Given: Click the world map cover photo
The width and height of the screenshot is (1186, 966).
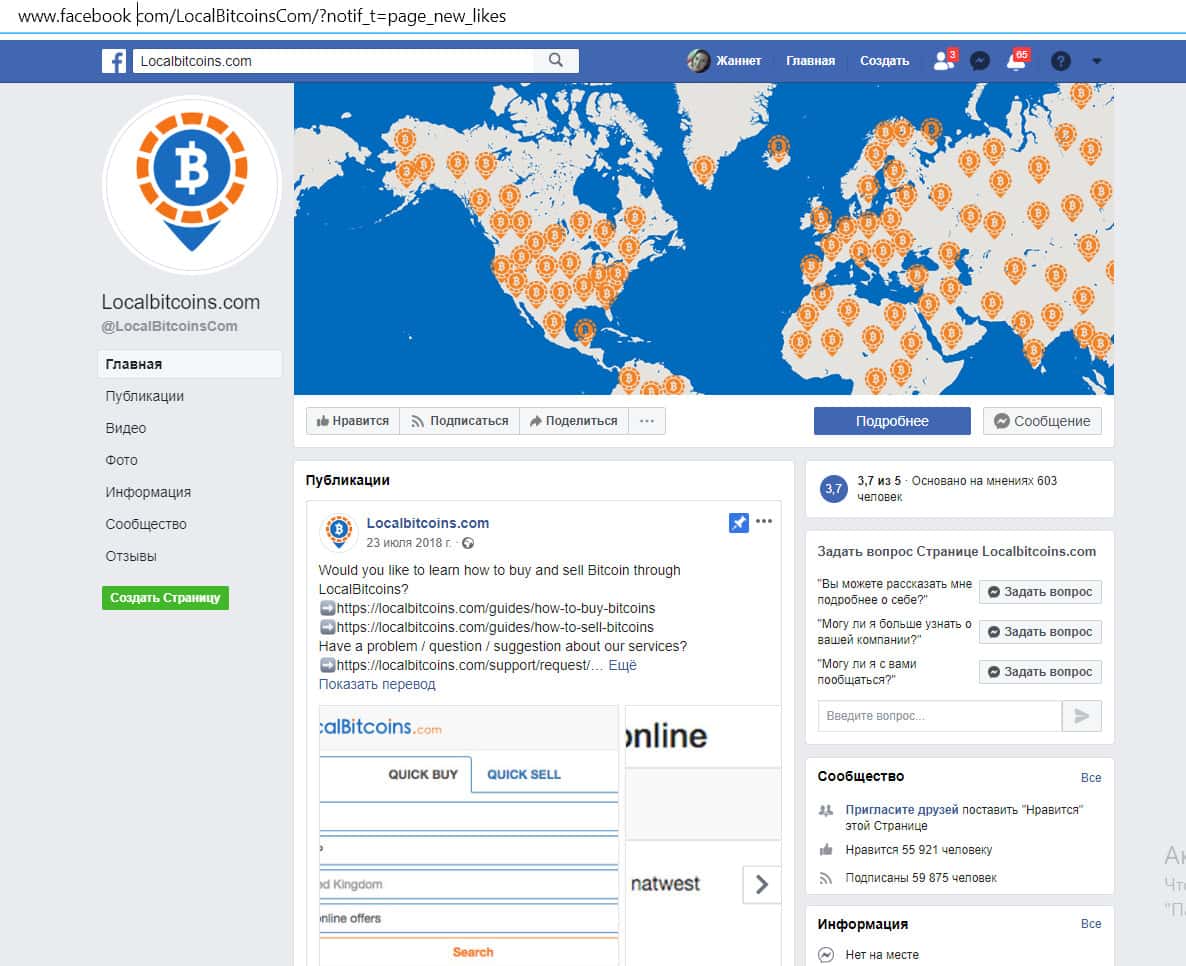Looking at the screenshot, I should point(703,238).
